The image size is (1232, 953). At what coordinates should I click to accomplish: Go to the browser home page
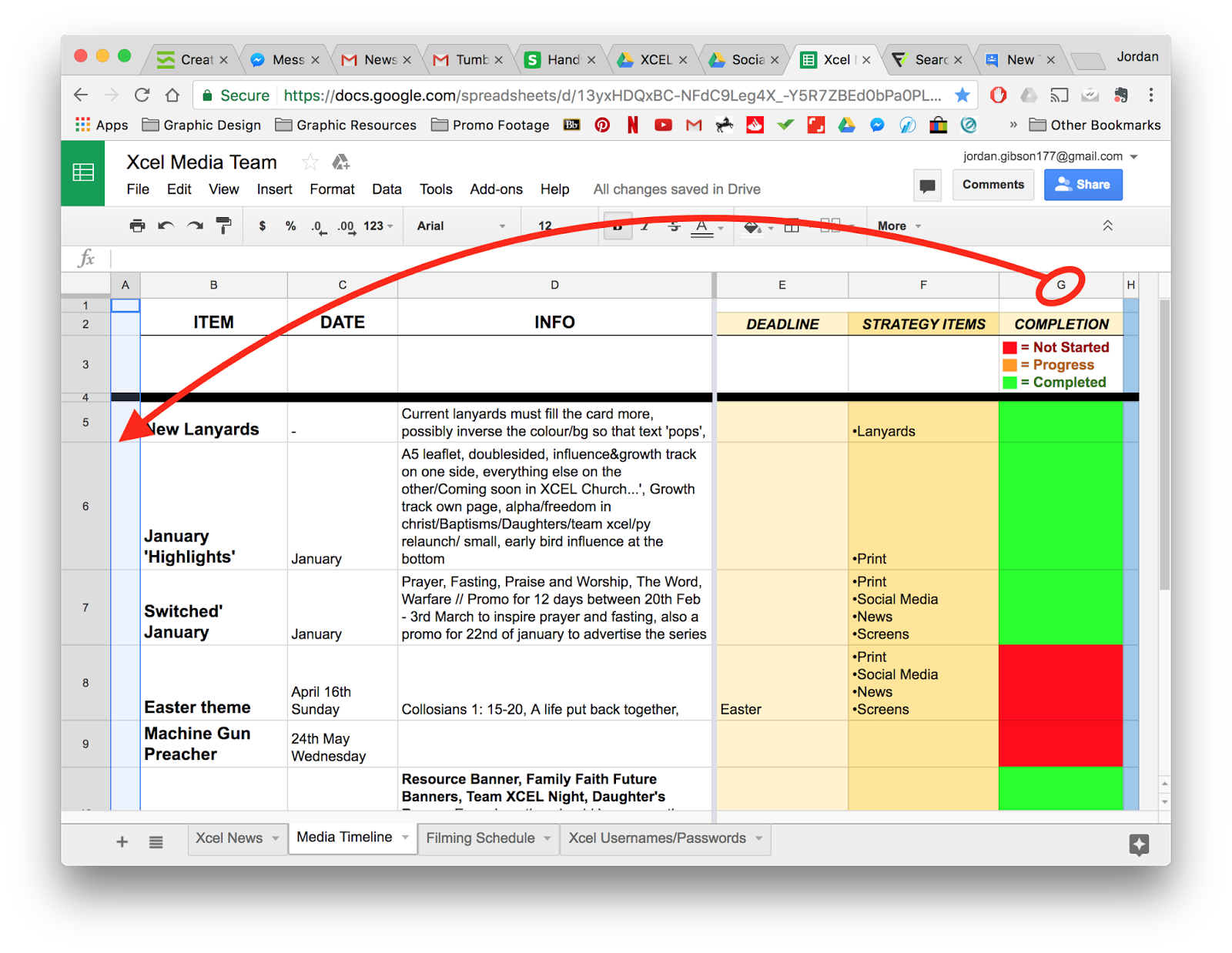pyautogui.click(x=172, y=95)
